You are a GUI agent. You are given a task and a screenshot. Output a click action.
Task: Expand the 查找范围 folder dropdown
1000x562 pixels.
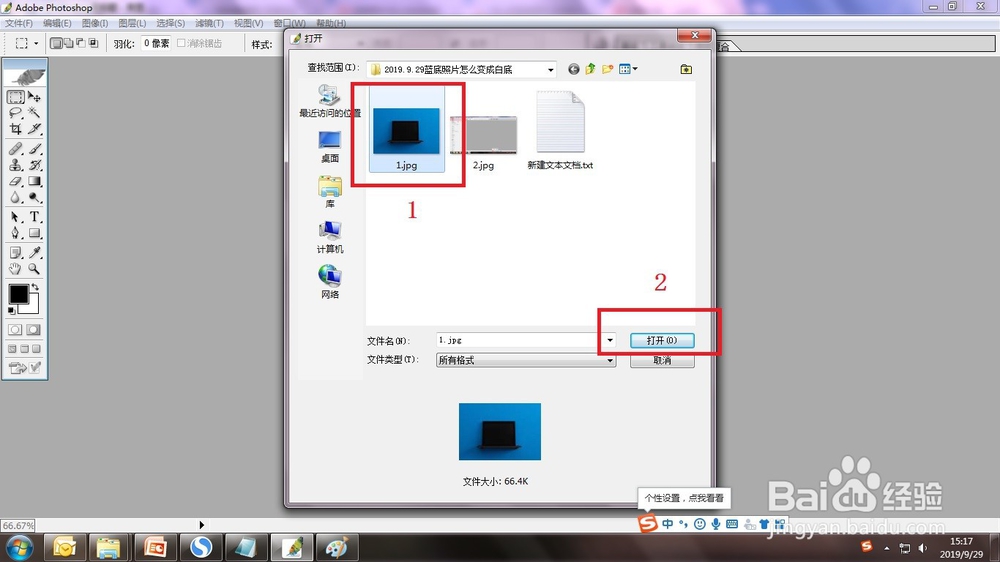point(550,70)
